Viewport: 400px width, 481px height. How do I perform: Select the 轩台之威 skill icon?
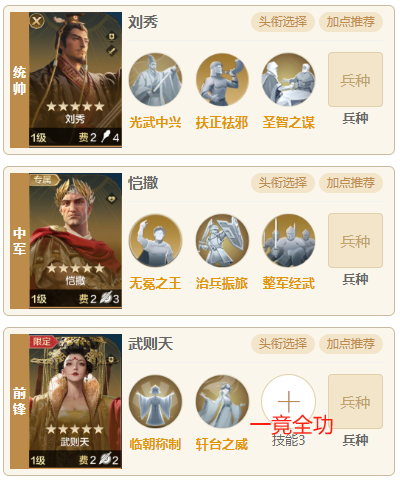[222, 402]
